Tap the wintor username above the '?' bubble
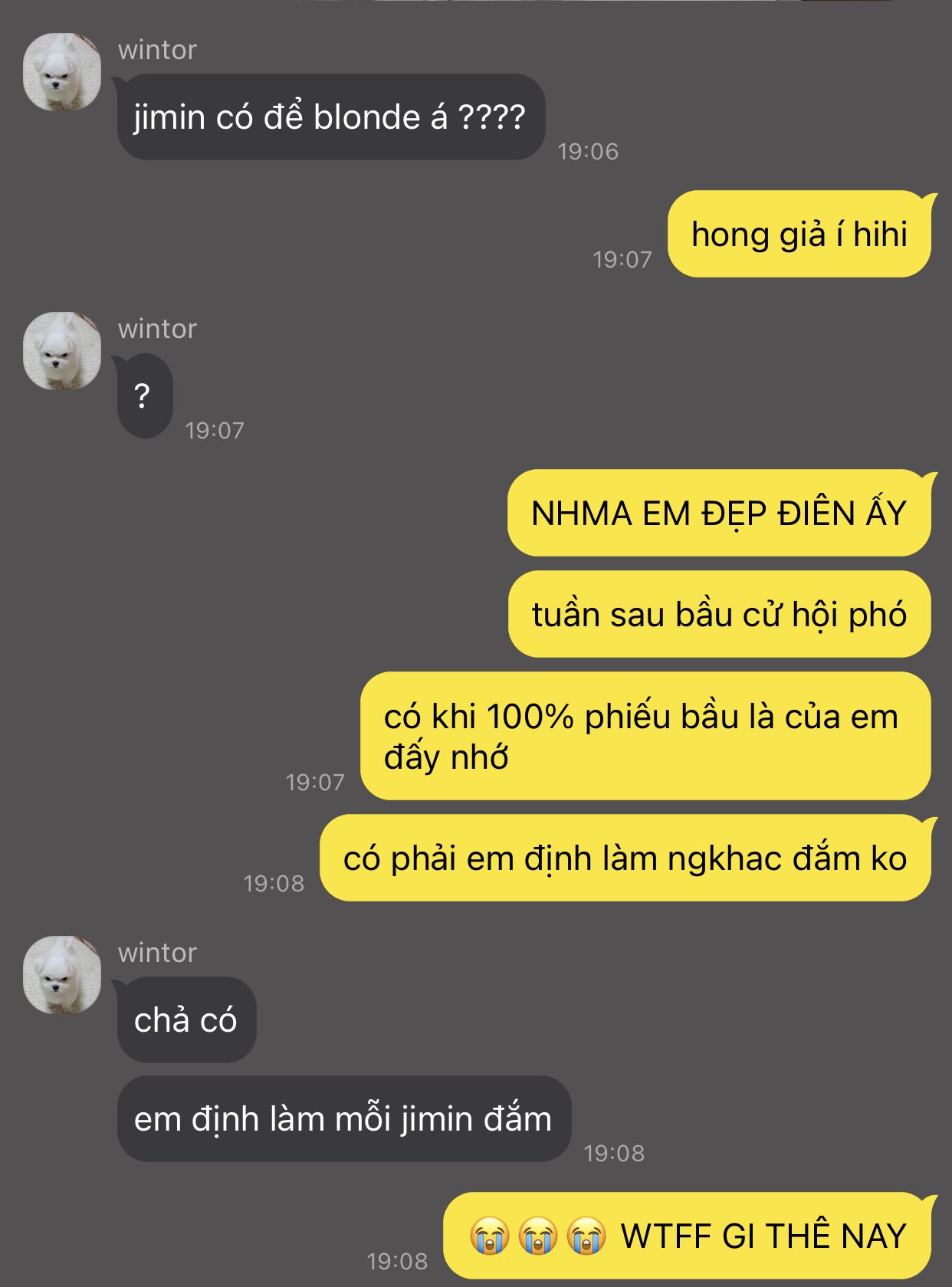952x1287 pixels. pyautogui.click(x=157, y=329)
